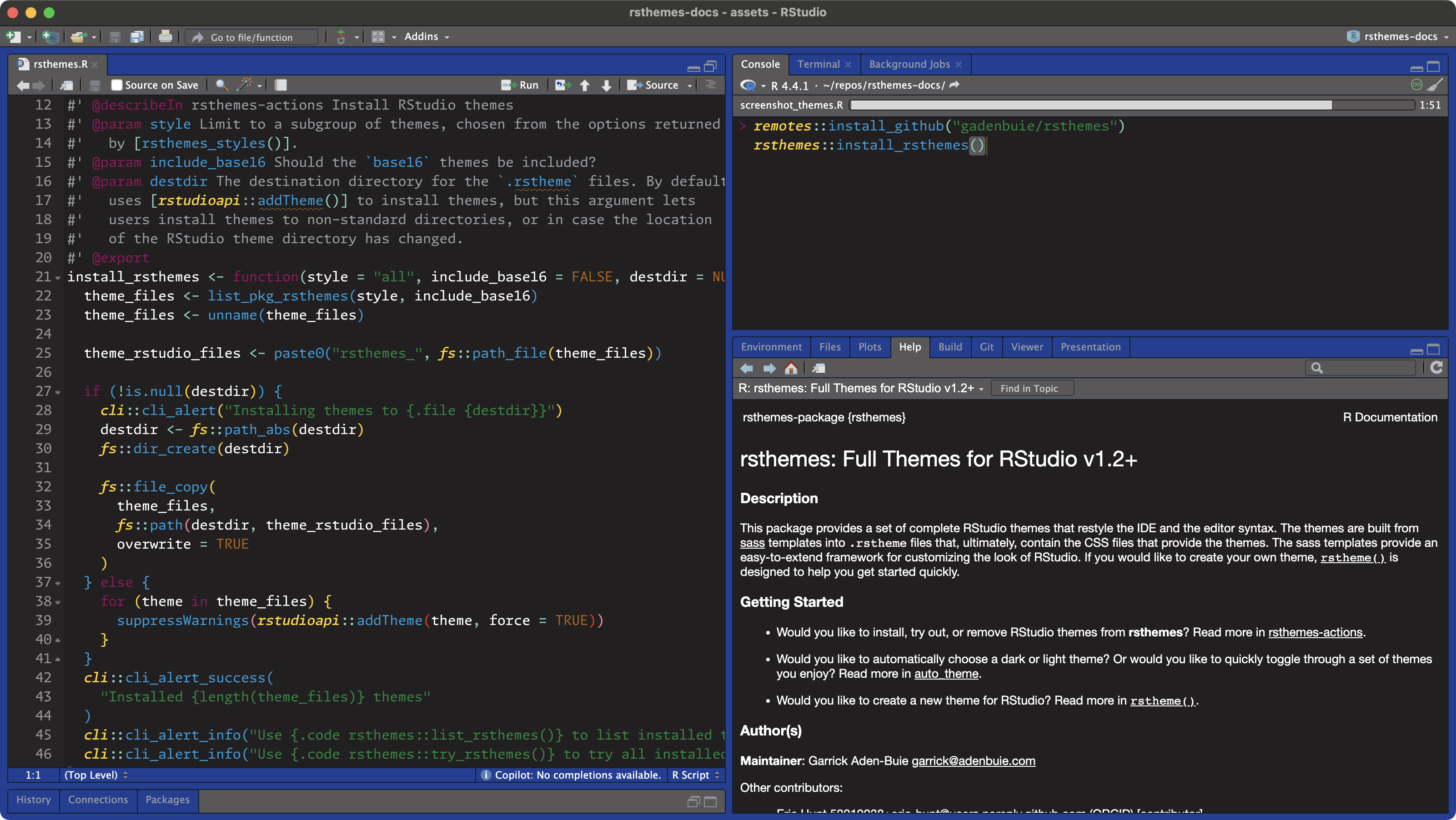
Task: Click the Find in Topic field
Action: 1031,388
